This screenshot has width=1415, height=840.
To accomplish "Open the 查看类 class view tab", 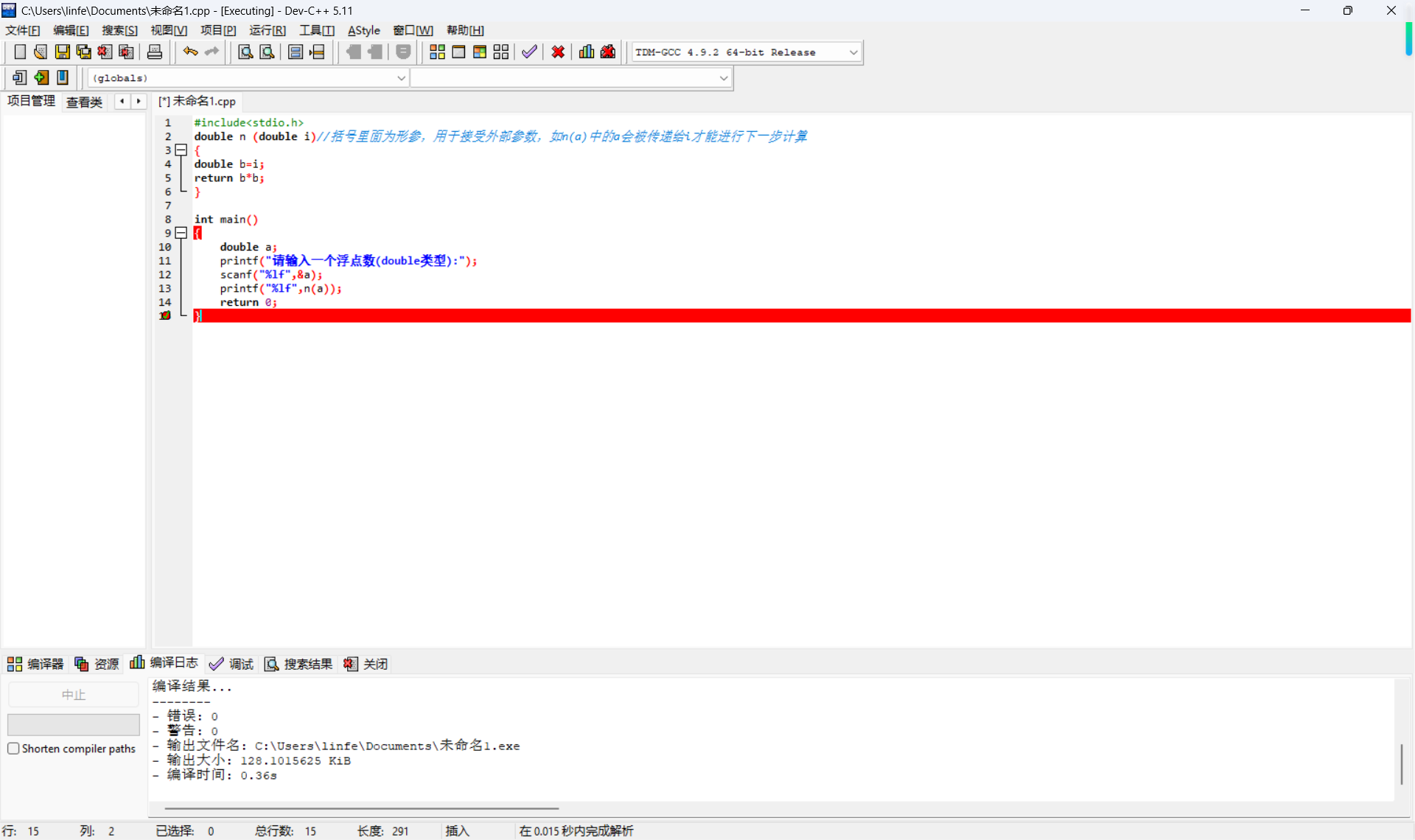I will pos(84,102).
